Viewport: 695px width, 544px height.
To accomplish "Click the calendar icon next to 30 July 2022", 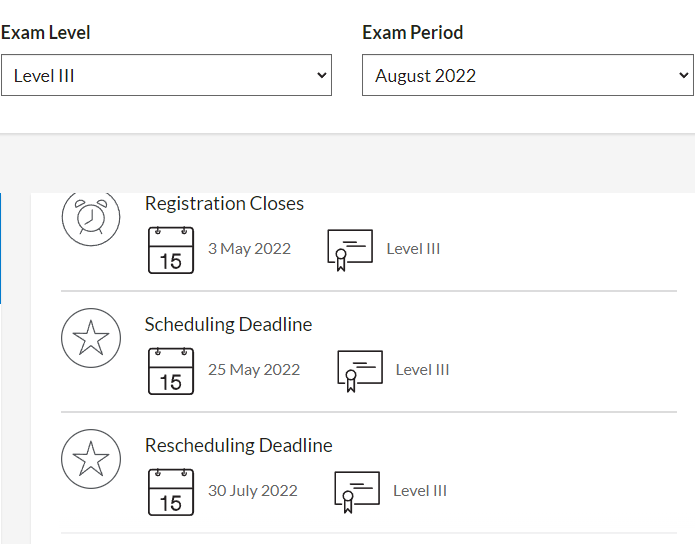I will click(x=171, y=491).
